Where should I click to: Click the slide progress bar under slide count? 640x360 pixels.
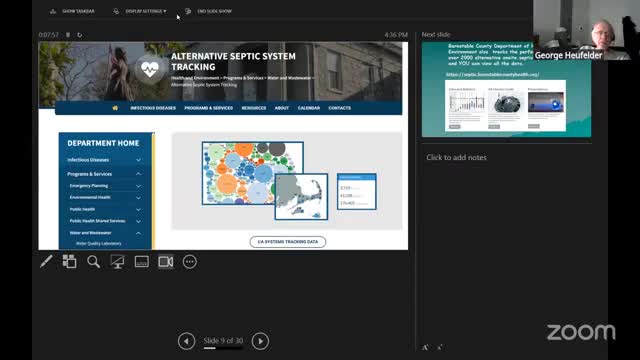[223, 348]
